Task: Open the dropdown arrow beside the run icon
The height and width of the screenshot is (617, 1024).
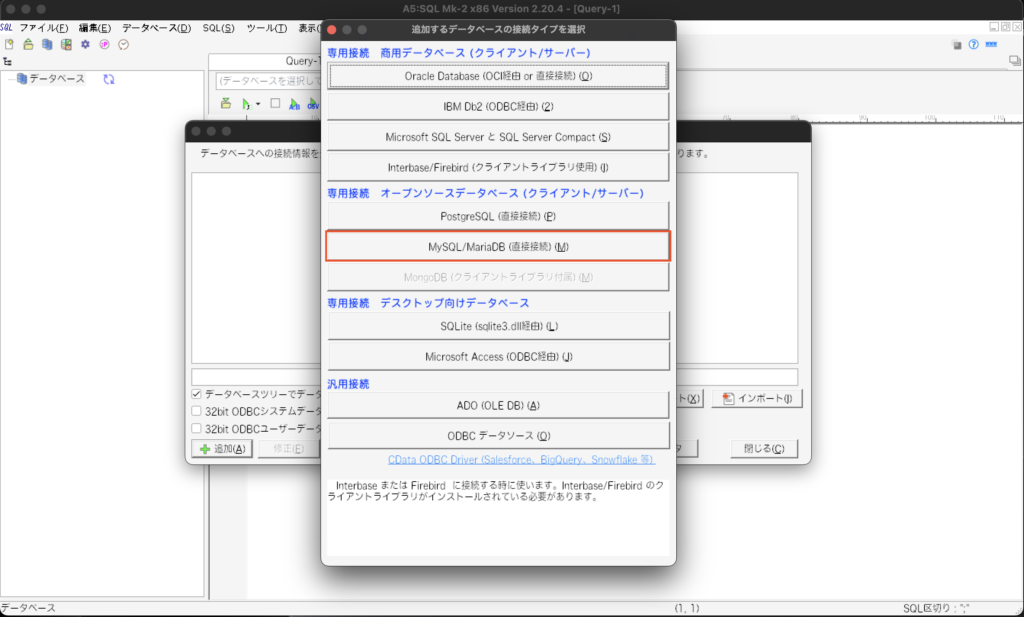Action: tap(257, 104)
